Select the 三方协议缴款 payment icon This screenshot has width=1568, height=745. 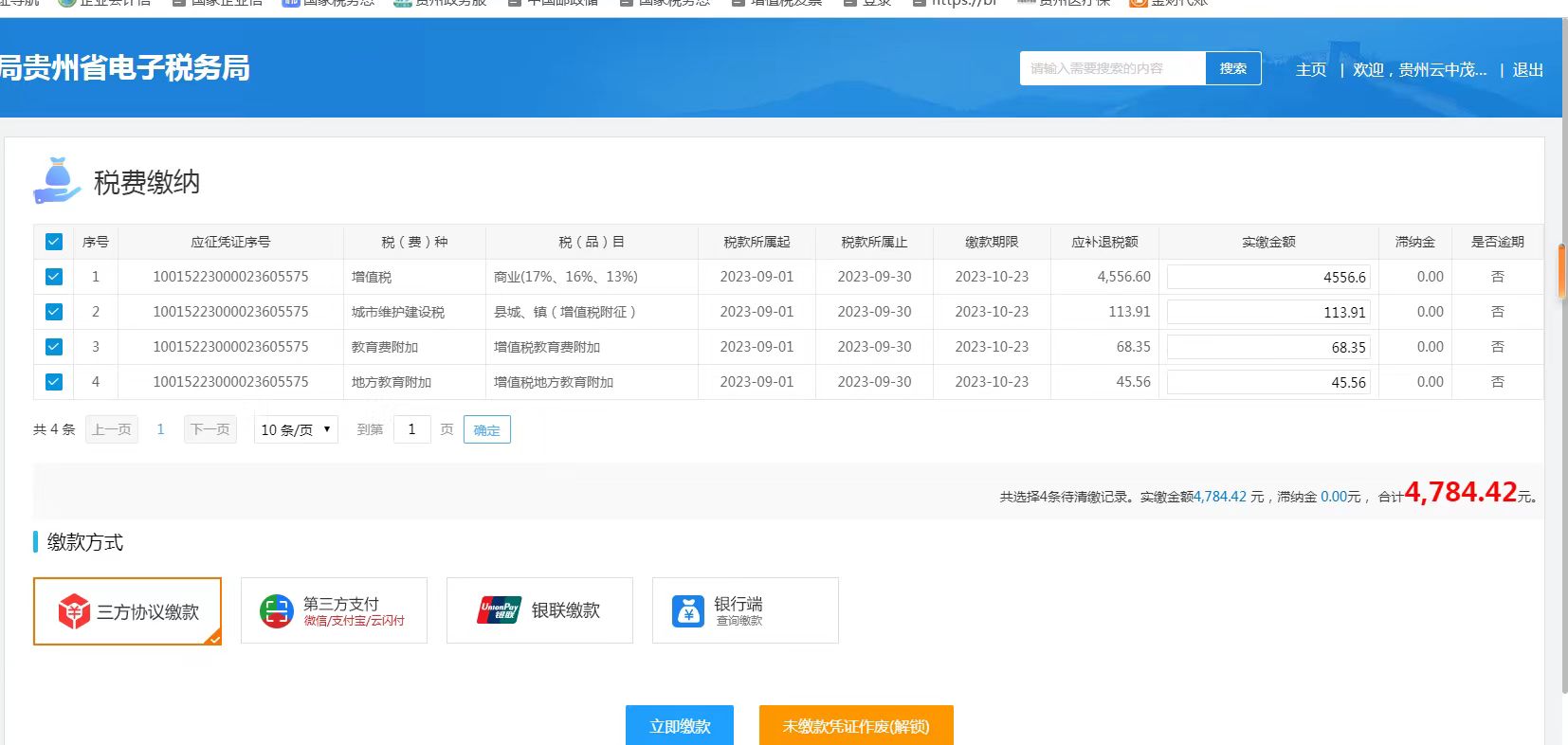74,611
